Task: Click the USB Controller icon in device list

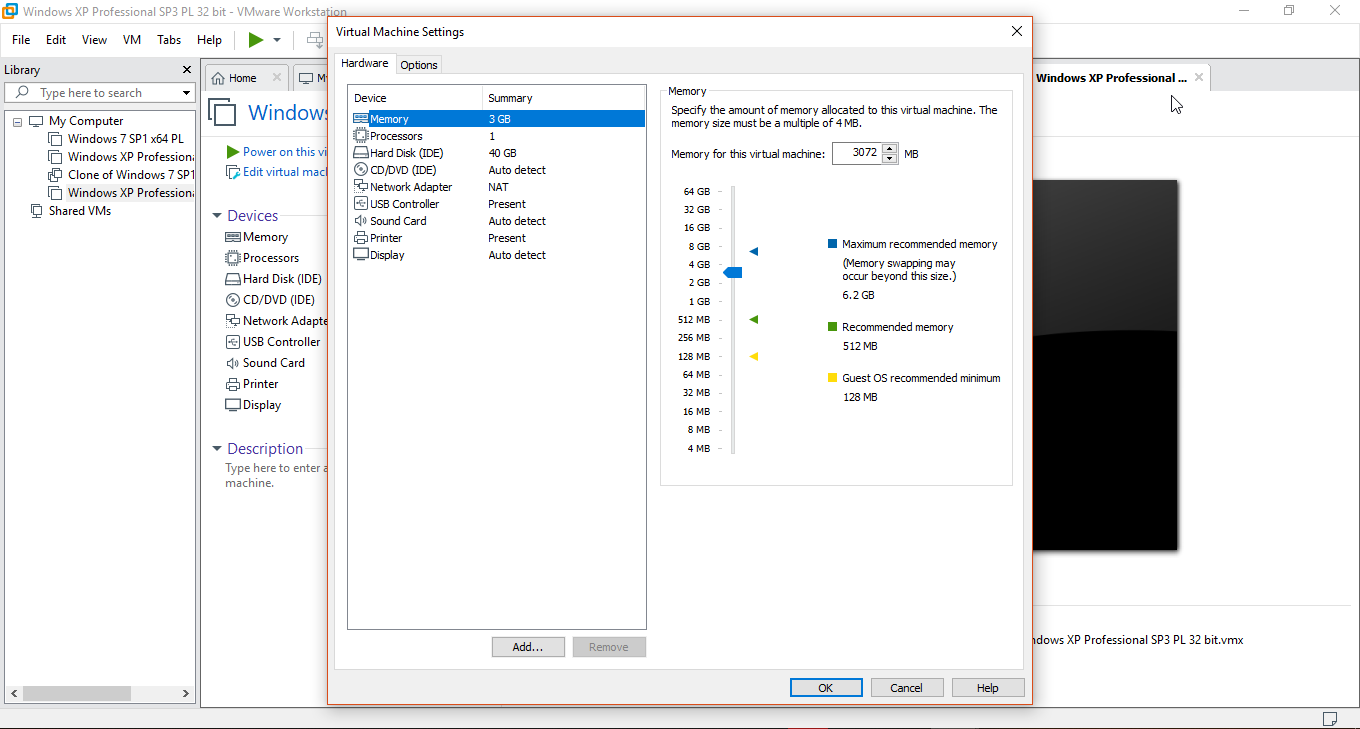Action: pyautogui.click(x=361, y=204)
